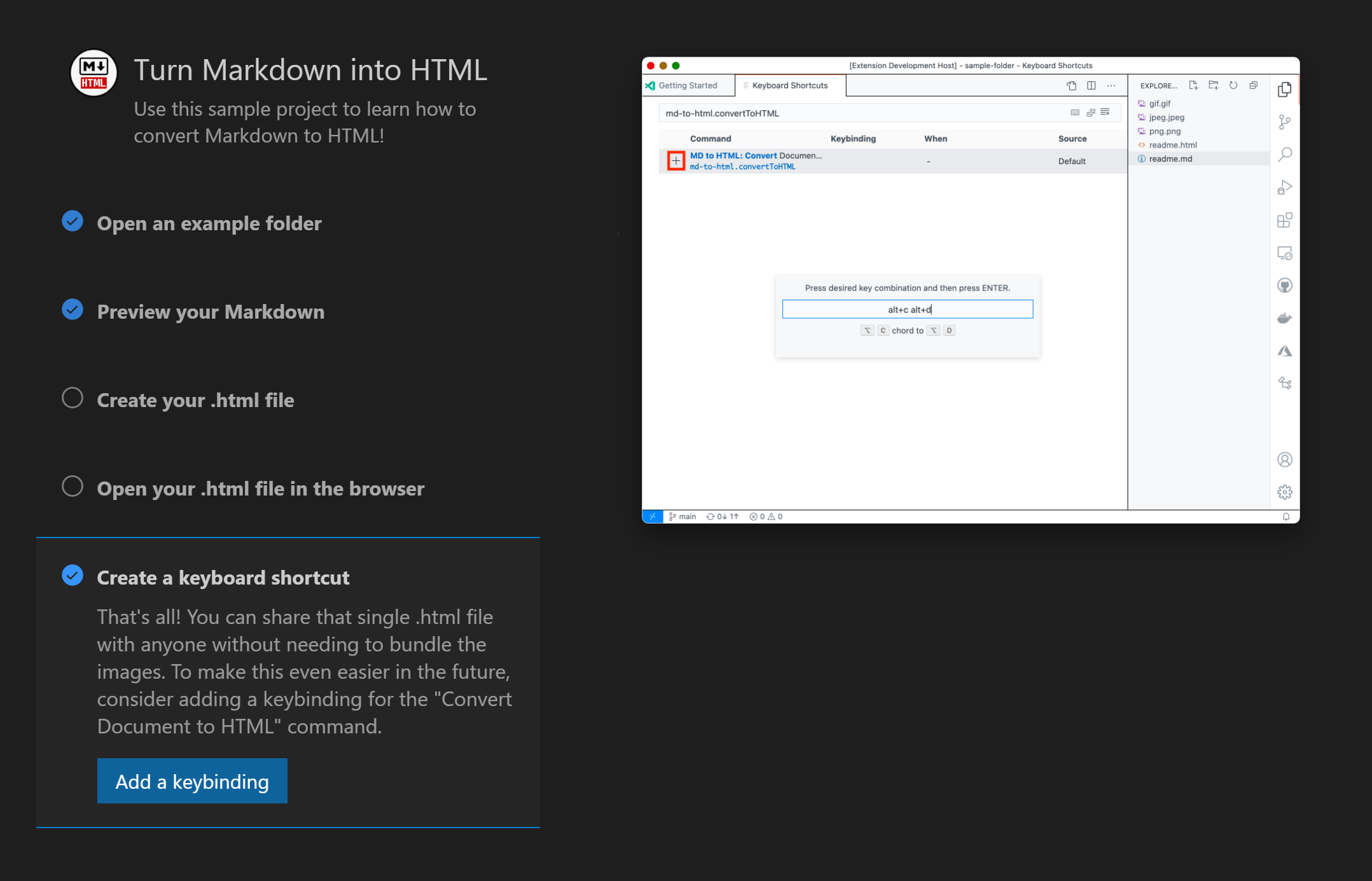Refresh the Explorer file list

pos(1234,86)
